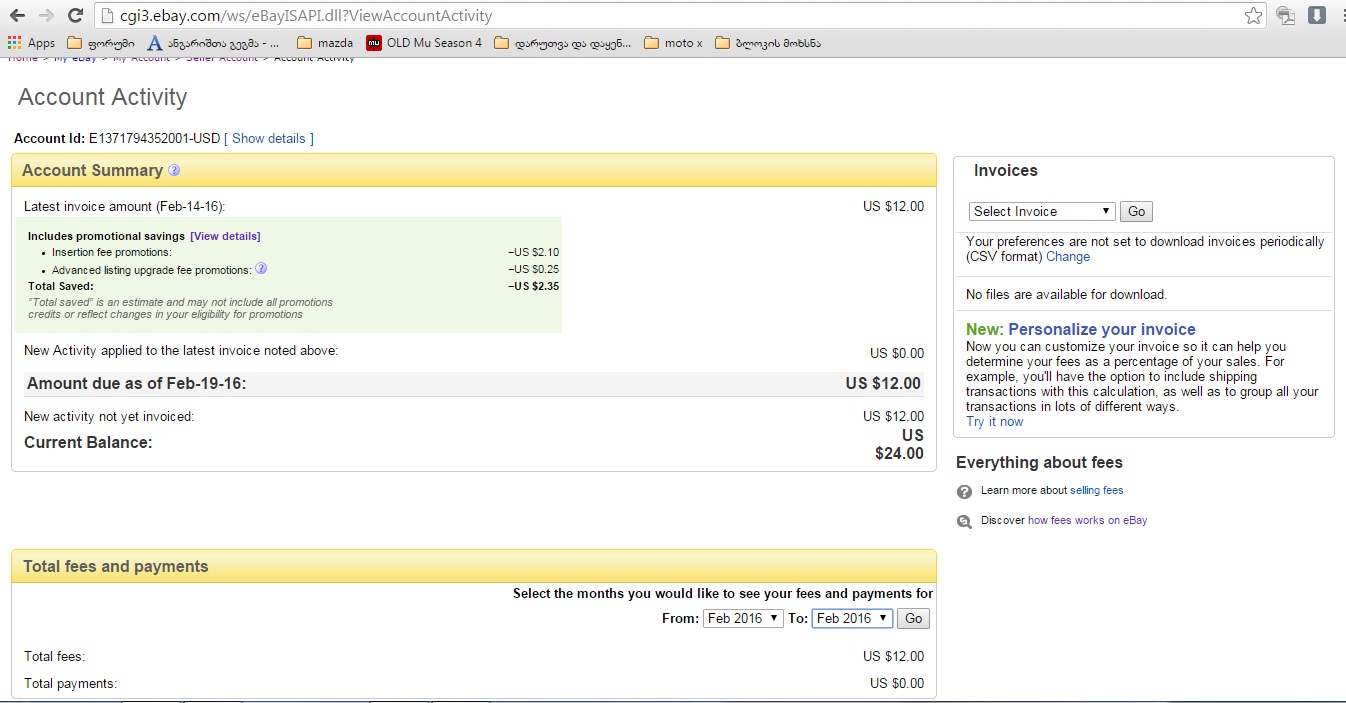Open the OLD Mu Season 4 bookmark
Viewport: 1346px width, 703px height.
click(424, 43)
